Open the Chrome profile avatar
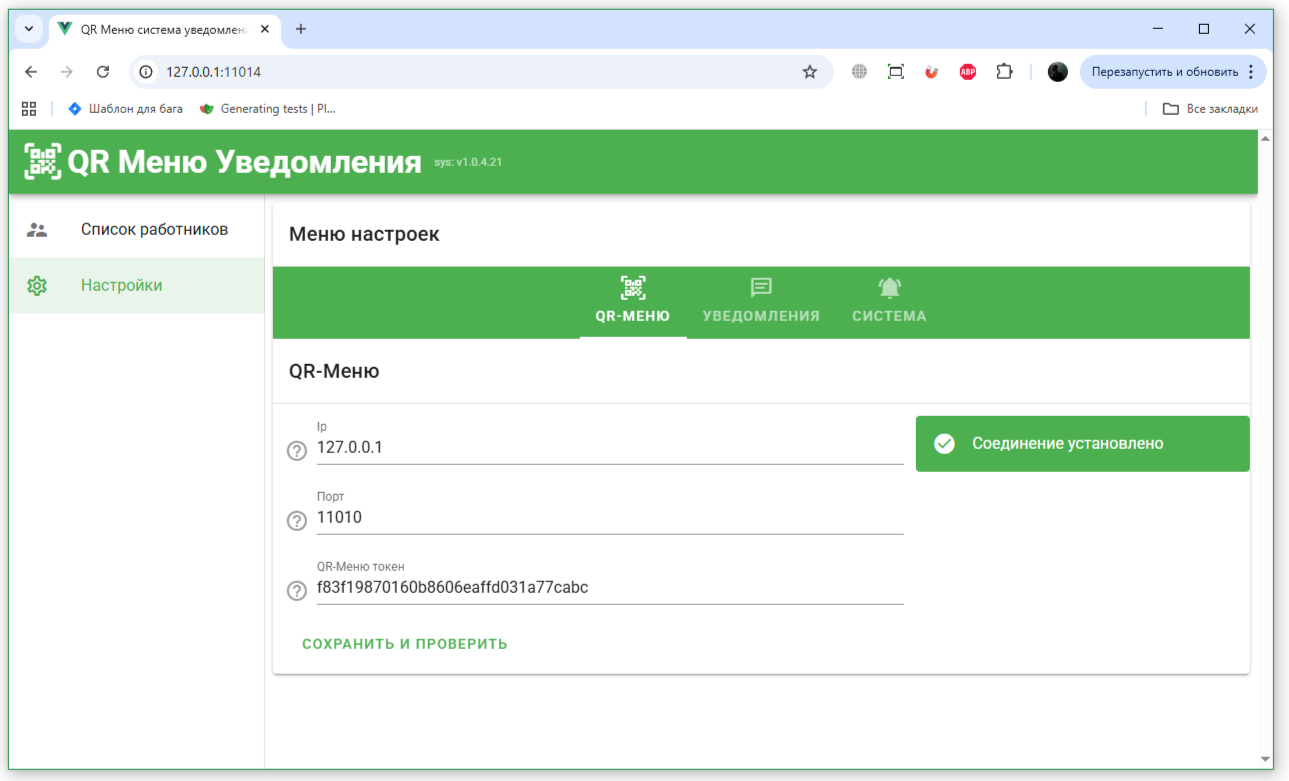 pos(1057,72)
